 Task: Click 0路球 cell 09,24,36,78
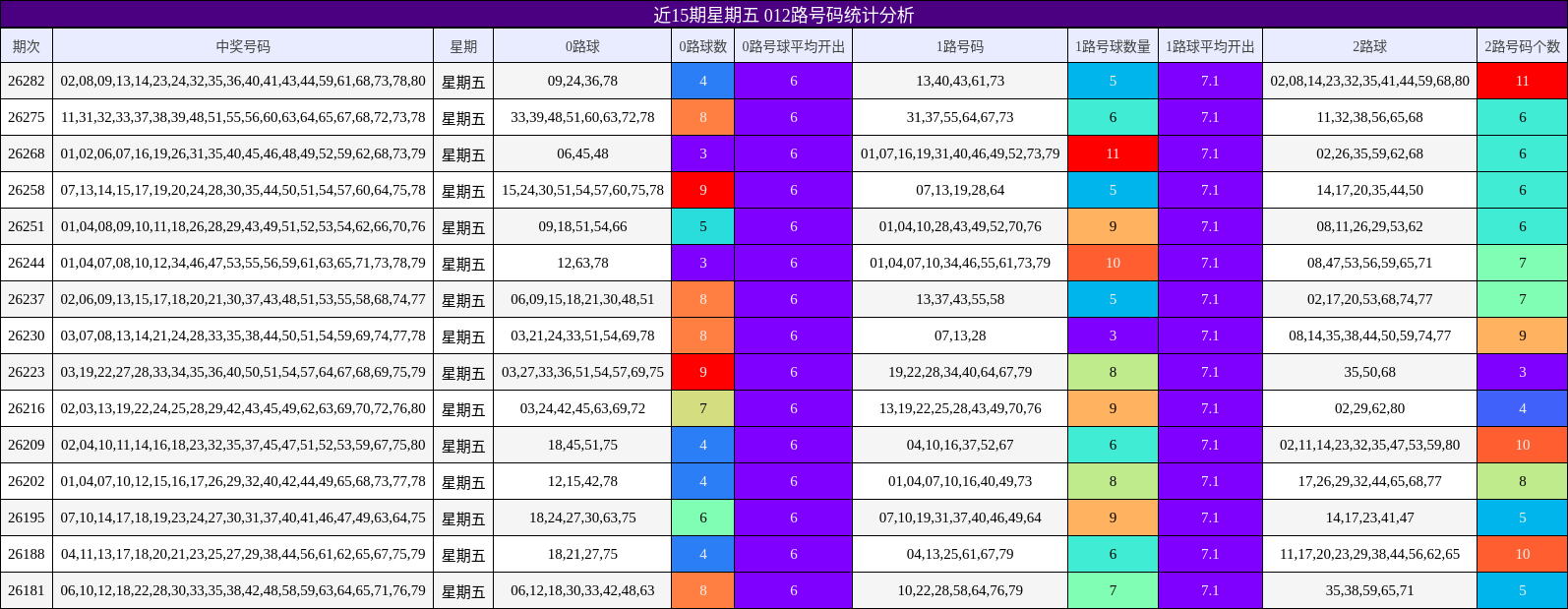(582, 81)
